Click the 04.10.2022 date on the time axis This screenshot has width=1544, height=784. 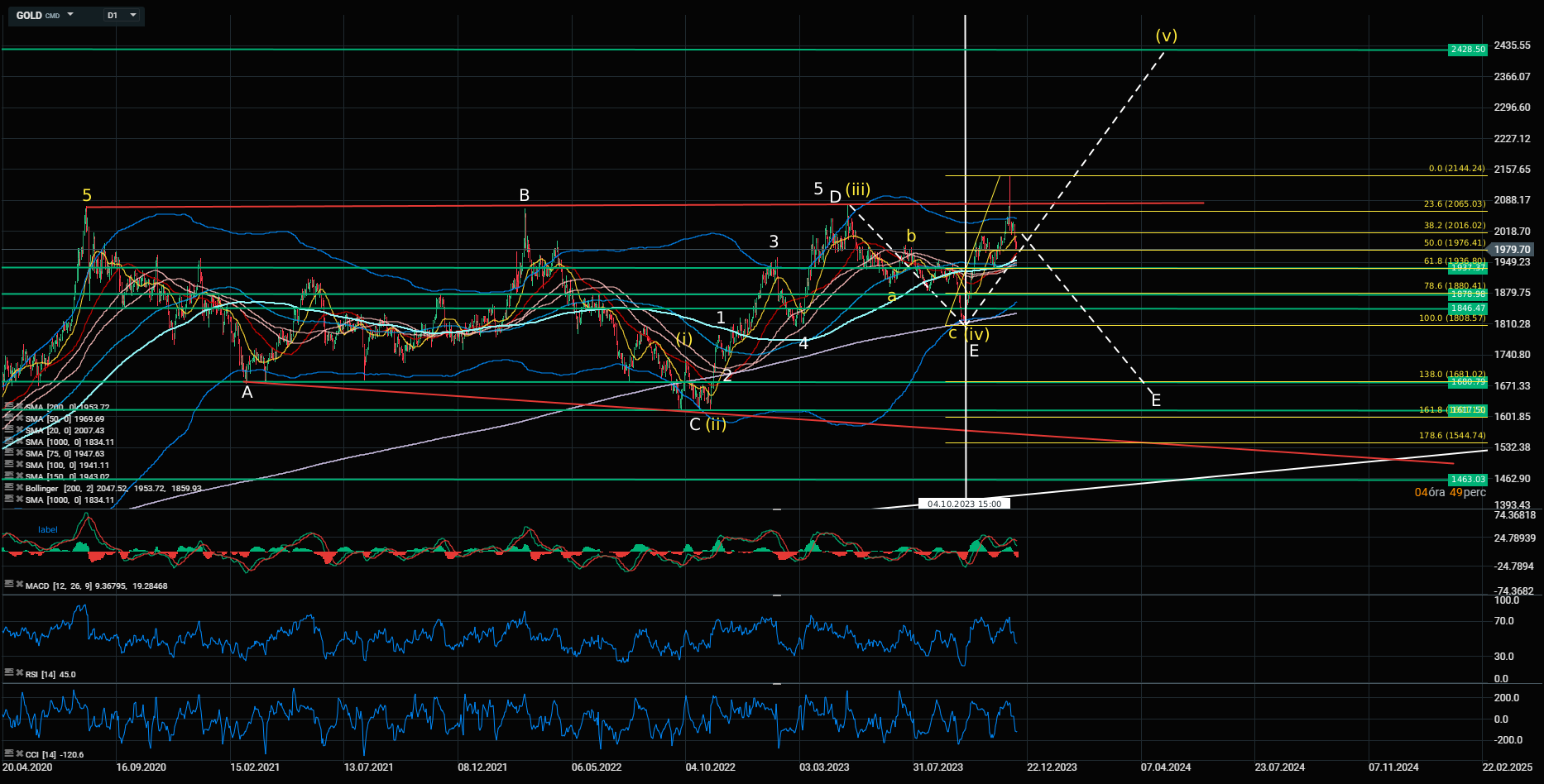pos(710,767)
